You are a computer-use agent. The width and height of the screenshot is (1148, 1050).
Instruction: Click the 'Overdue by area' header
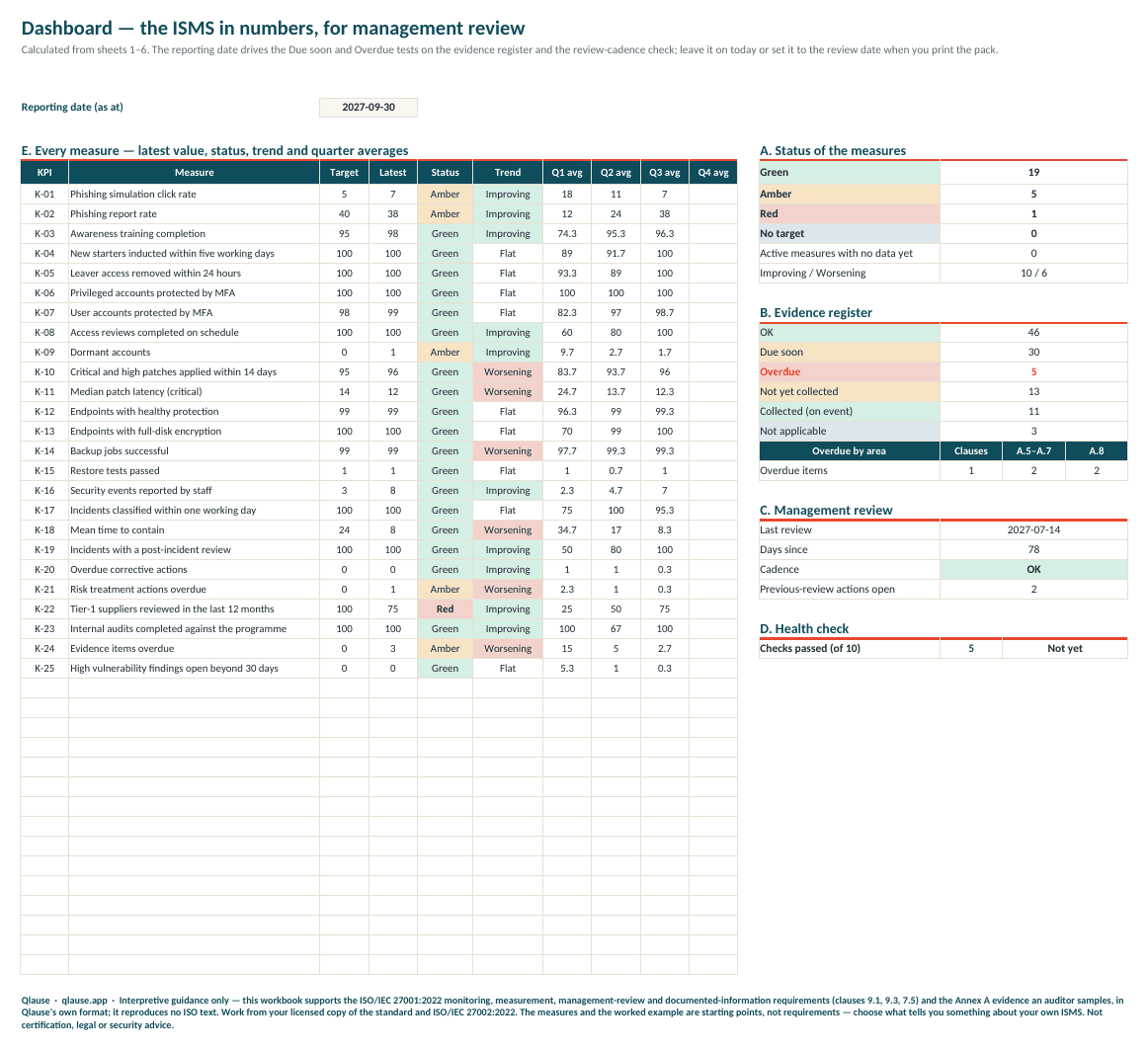pyautogui.click(x=850, y=451)
